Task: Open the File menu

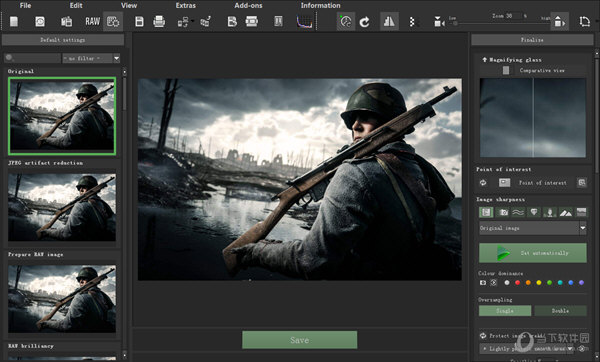Action: [25, 5]
